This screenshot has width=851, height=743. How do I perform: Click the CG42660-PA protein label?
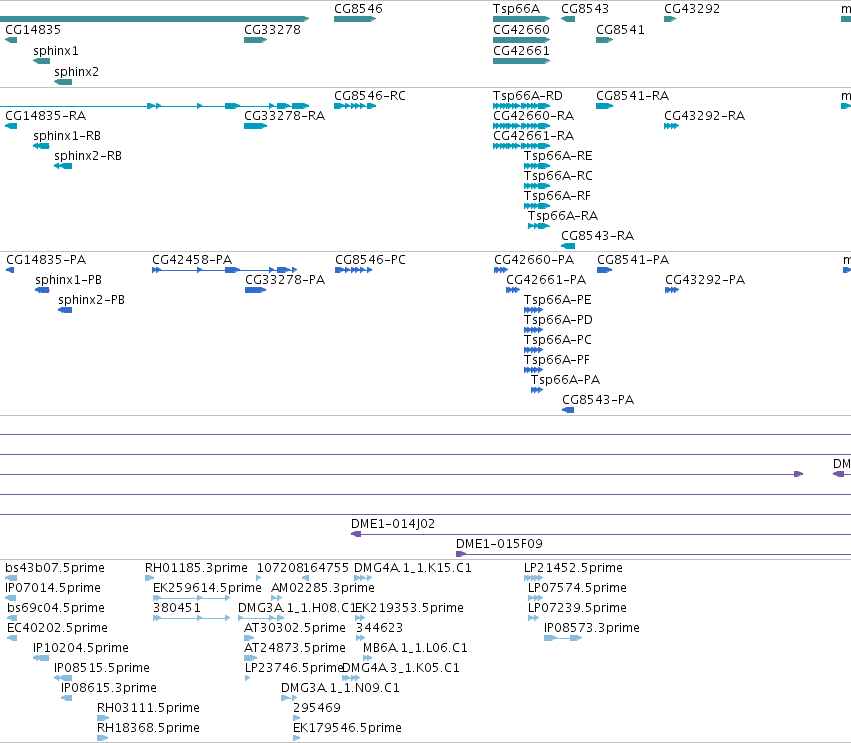coord(534,260)
